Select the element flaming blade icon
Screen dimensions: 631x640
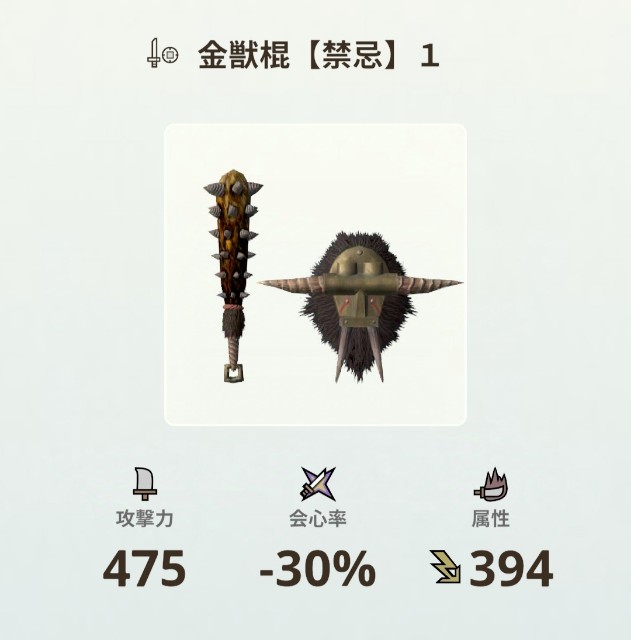(491, 484)
